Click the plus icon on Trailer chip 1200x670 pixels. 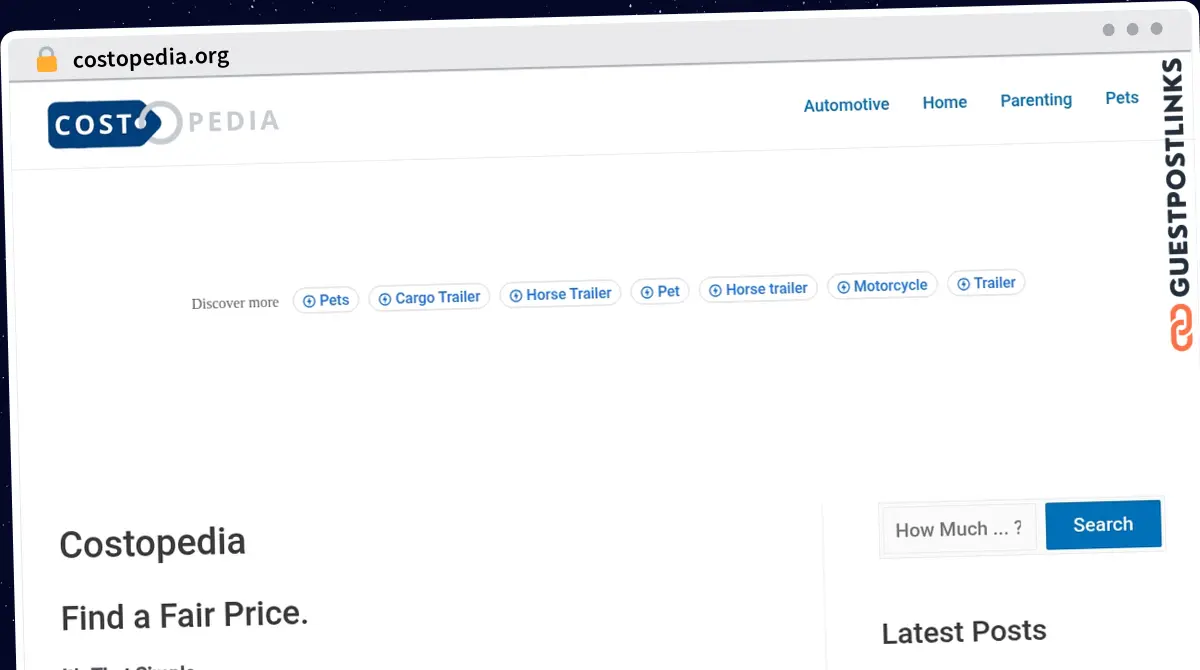click(x=963, y=284)
